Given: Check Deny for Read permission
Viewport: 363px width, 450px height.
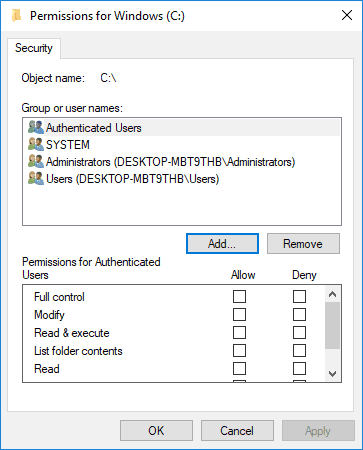Looking at the screenshot, I should [299, 368].
